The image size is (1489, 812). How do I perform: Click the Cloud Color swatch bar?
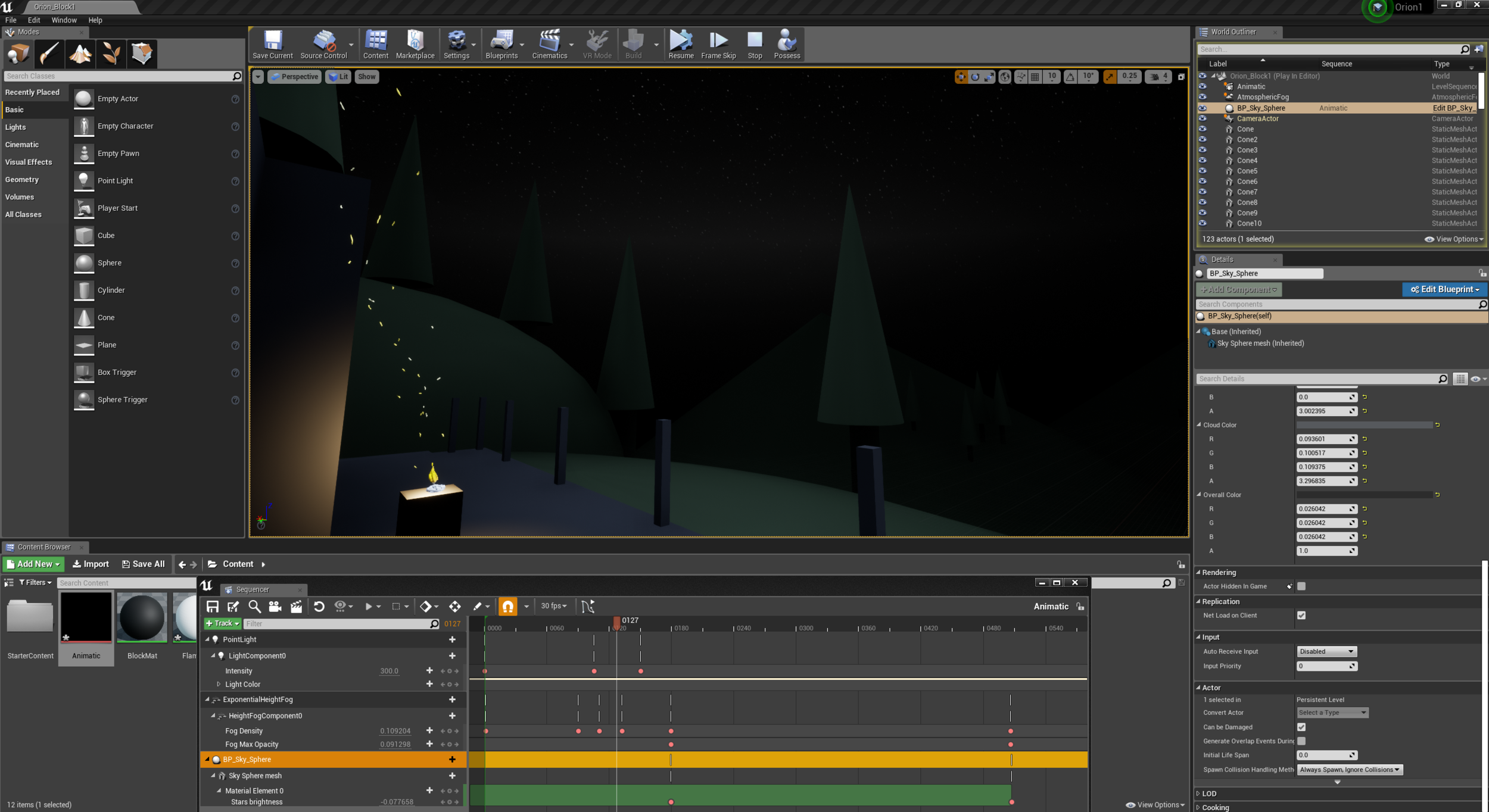[1364, 425]
